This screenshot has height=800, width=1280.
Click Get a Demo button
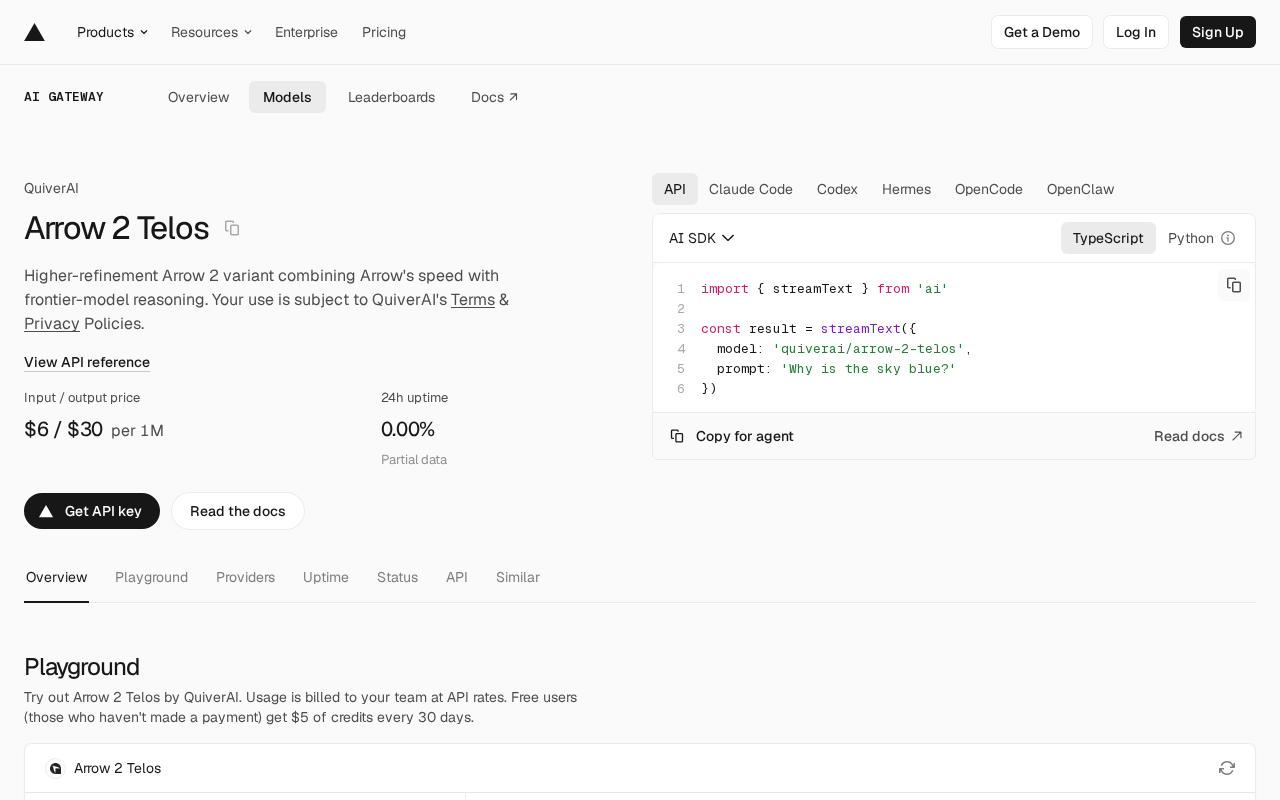point(1042,32)
